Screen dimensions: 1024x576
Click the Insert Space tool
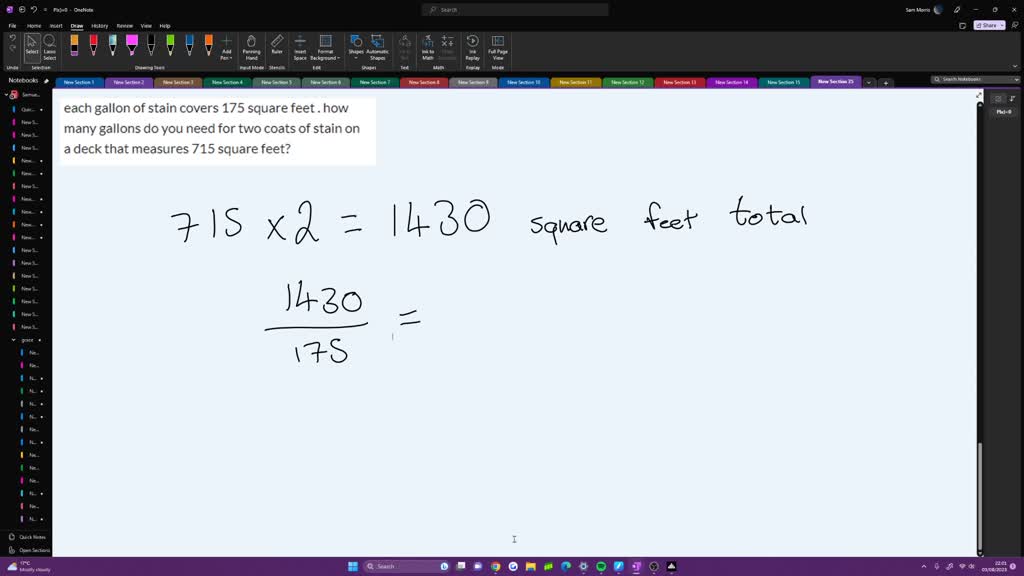(x=300, y=48)
